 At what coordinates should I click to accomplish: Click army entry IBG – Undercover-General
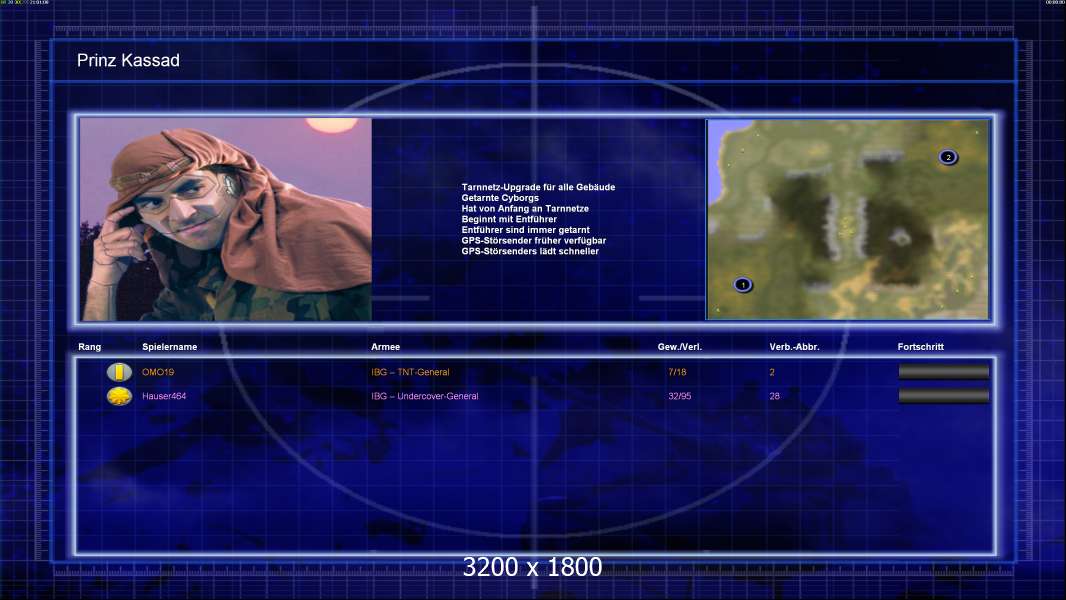click(x=425, y=396)
